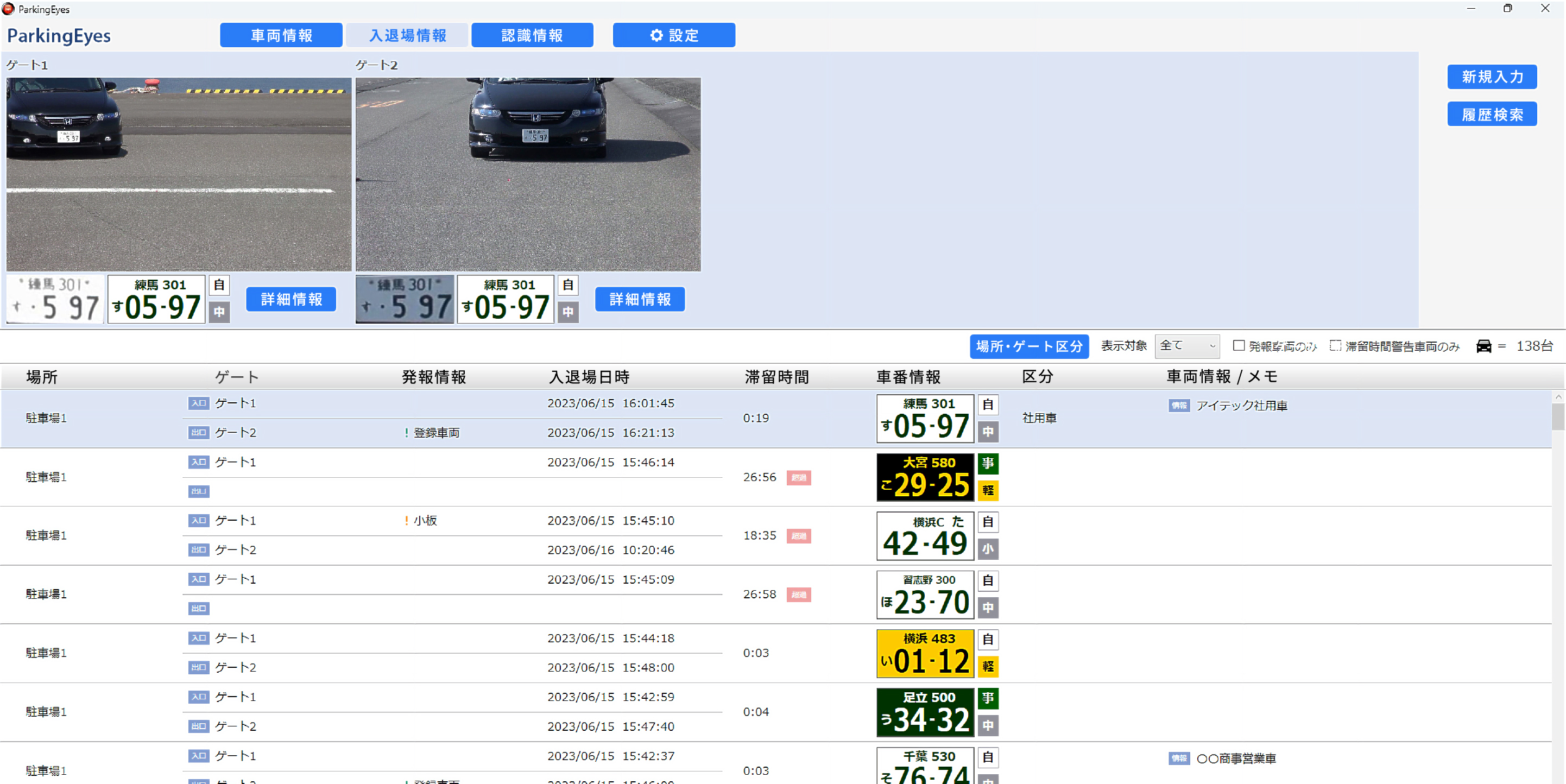The height and width of the screenshot is (784, 1566).
Task: Click the car count icon
Action: 1484,346
